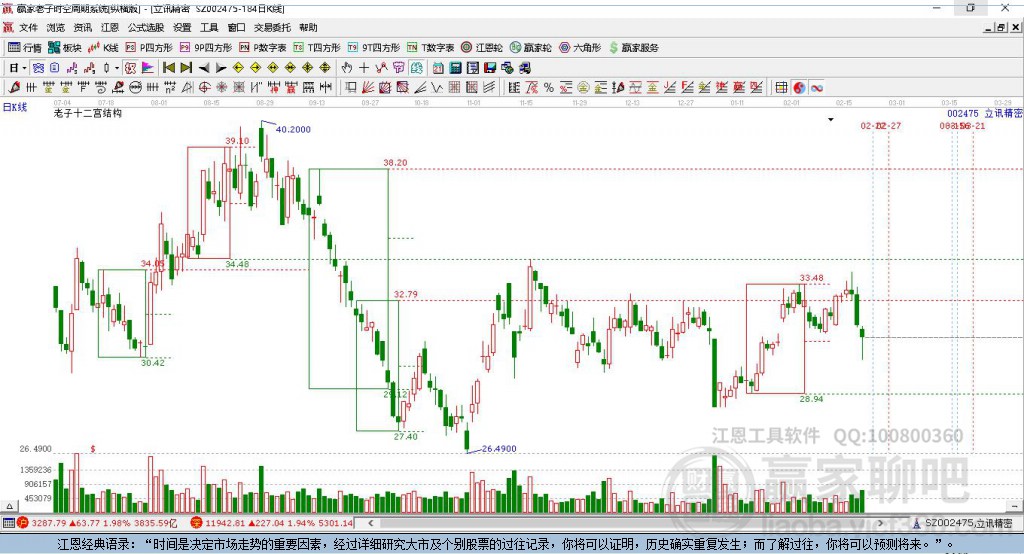Screen dimensions: 1024x554
Task: Click the 3287.79 Shanghai index value
Action: [48, 523]
